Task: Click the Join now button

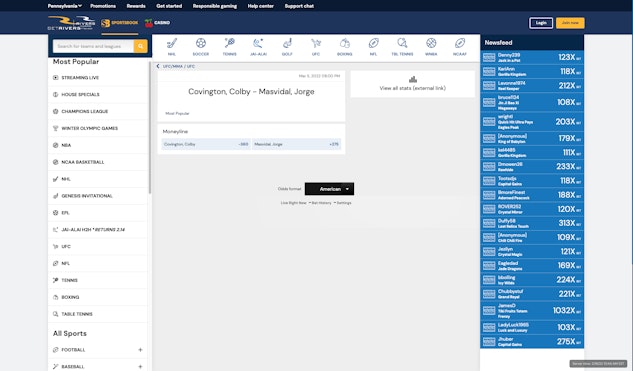Action: coord(570,23)
